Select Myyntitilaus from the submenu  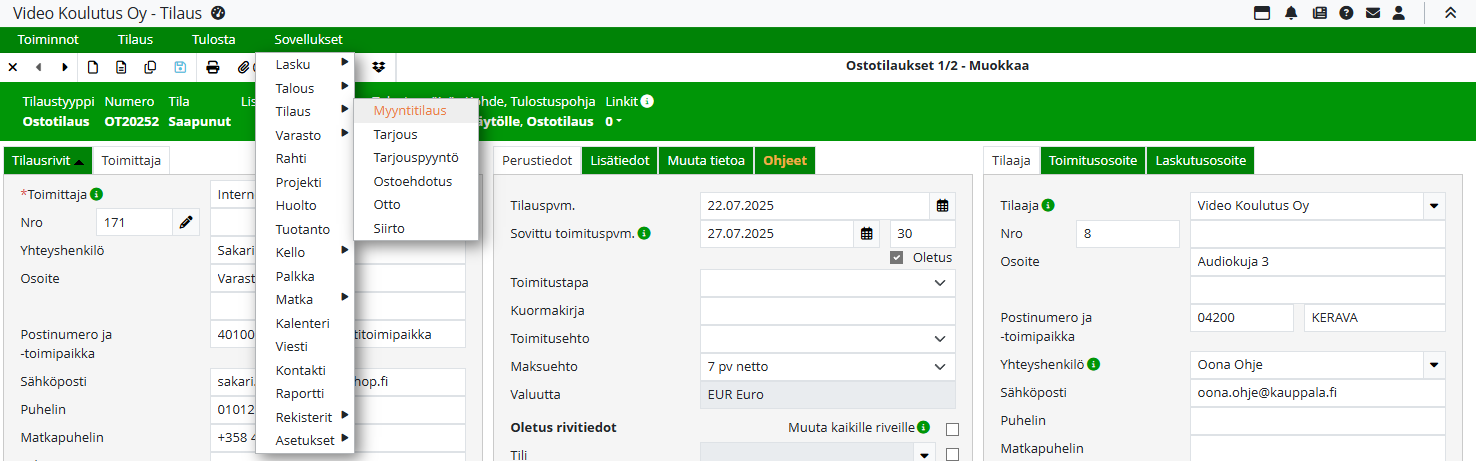pos(410,111)
